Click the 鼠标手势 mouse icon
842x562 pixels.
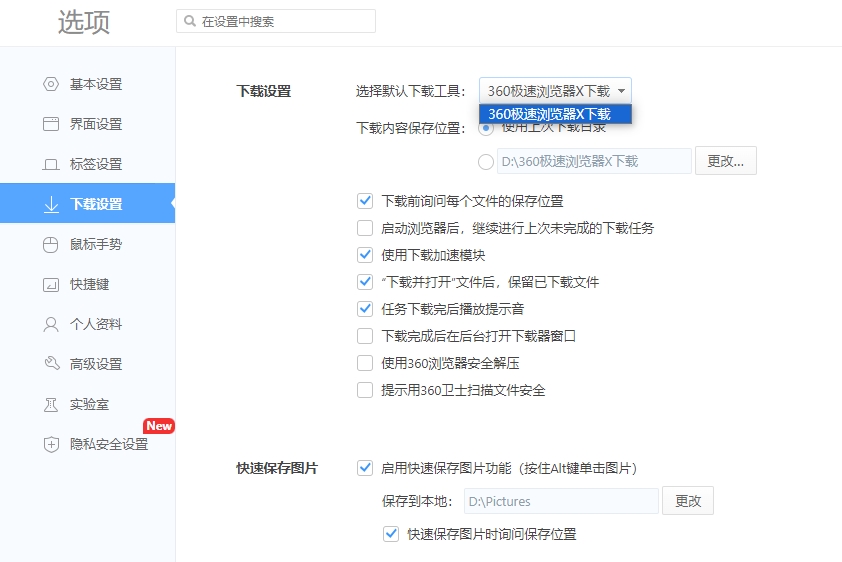[x=50, y=244]
